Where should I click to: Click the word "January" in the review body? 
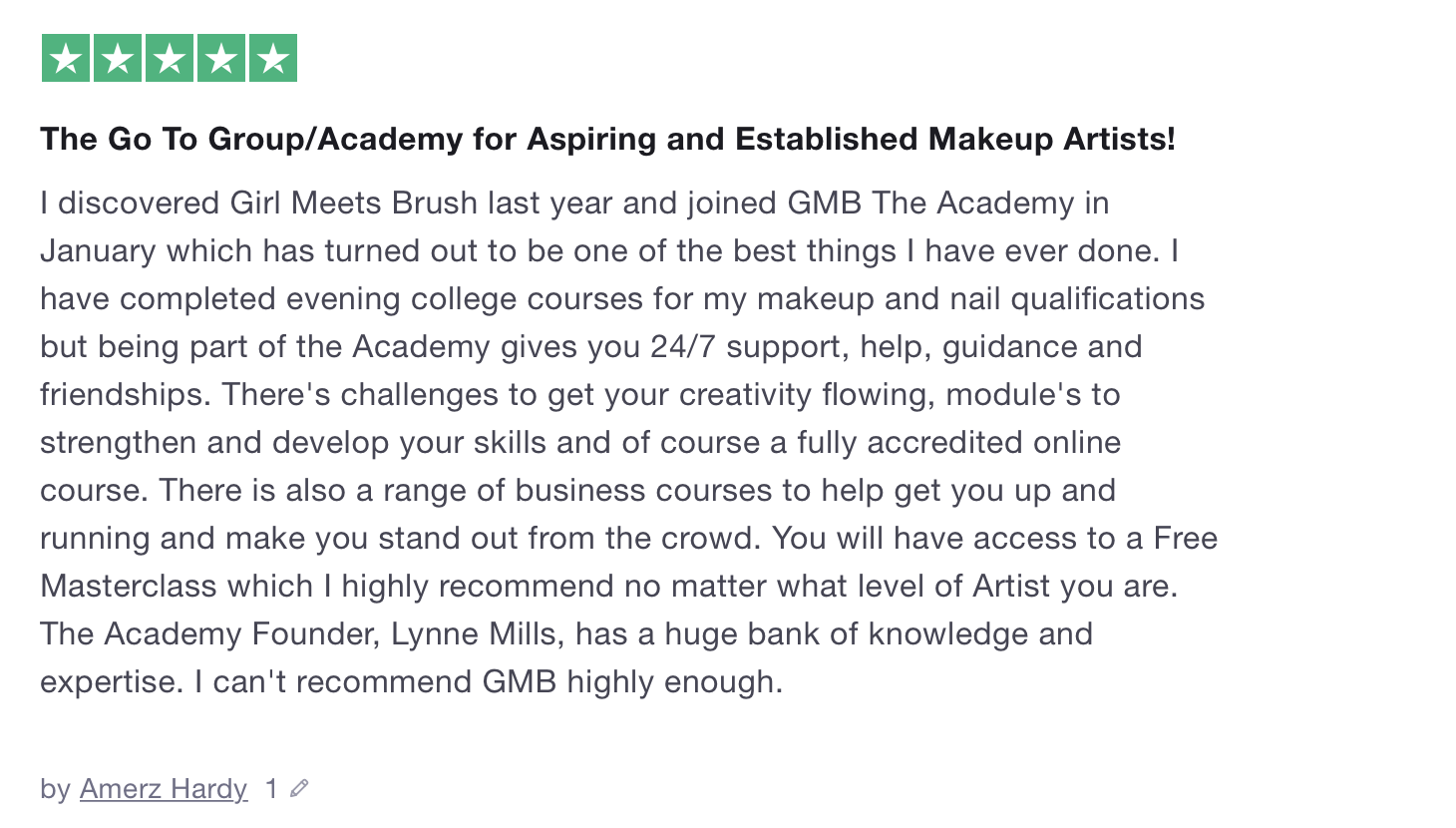click(x=98, y=250)
